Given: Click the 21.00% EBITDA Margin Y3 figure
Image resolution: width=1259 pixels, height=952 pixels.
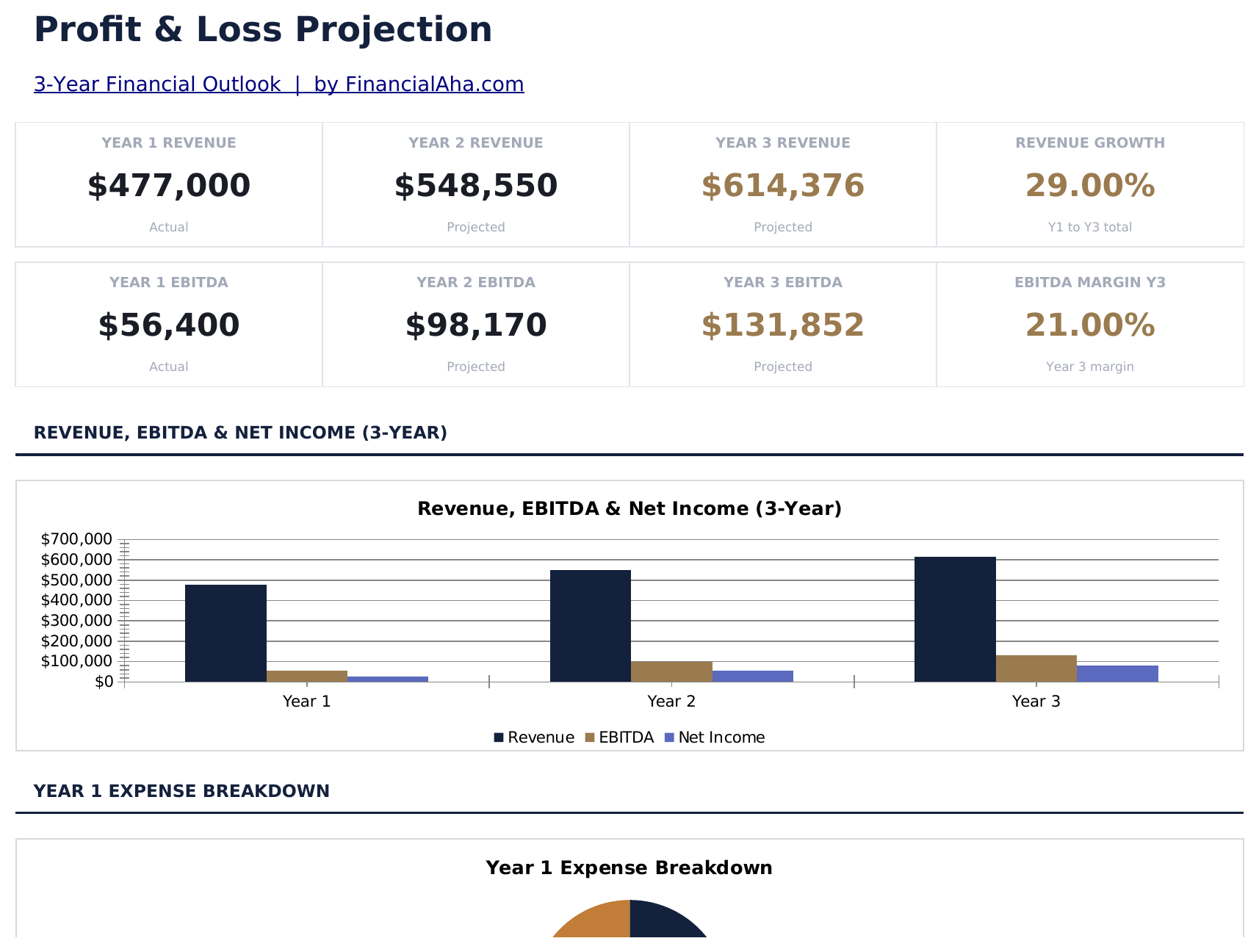Looking at the screenshot, I should (1090, 325).
